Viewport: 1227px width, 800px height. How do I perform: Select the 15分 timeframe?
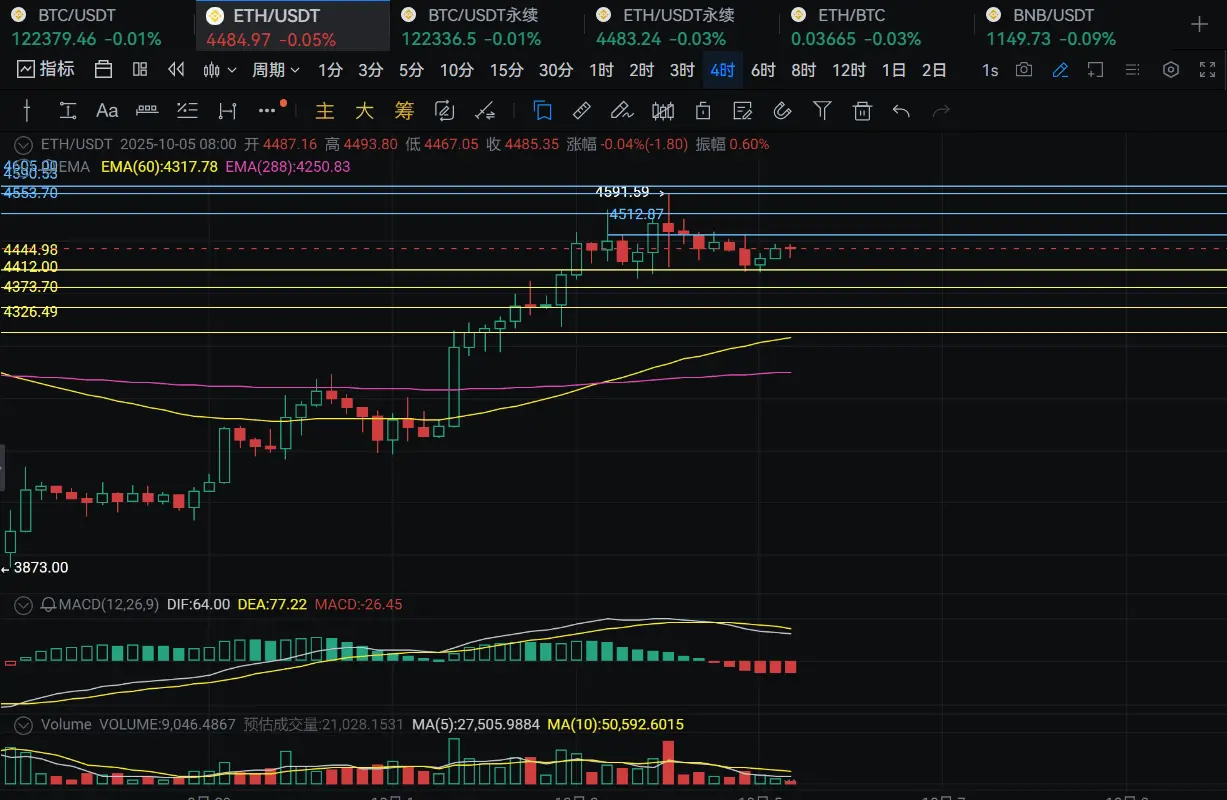click(x=506, y=70)
